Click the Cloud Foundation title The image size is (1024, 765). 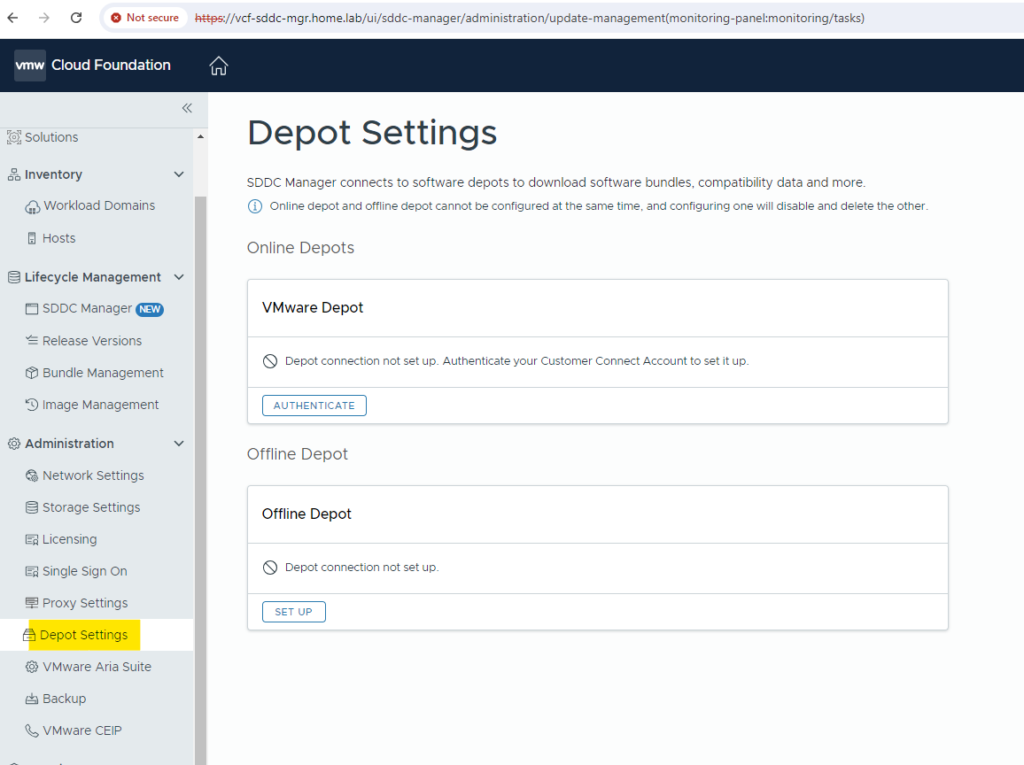[111, 65]
